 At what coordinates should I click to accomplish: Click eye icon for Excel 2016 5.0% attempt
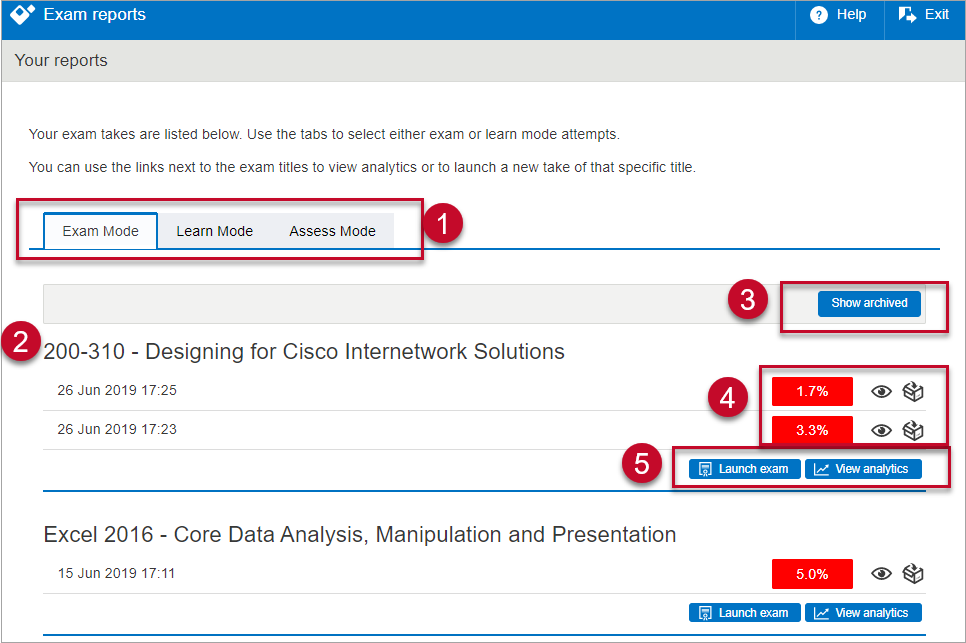click(x=881, y=574)
